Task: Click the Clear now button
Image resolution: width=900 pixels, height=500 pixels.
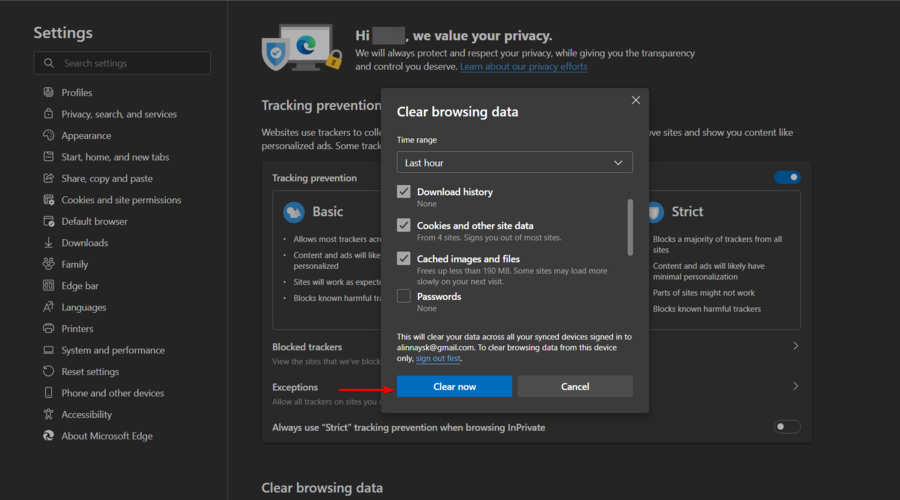Action: [455, 386]
